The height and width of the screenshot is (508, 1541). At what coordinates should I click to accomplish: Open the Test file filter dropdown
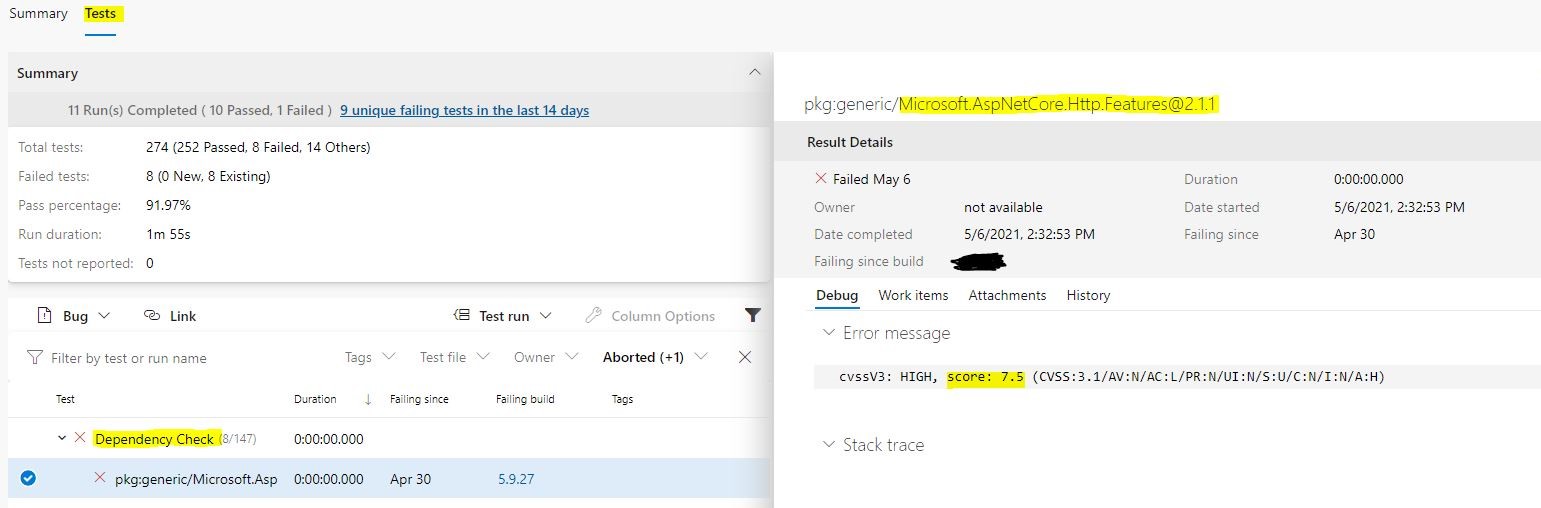[455, 357]
